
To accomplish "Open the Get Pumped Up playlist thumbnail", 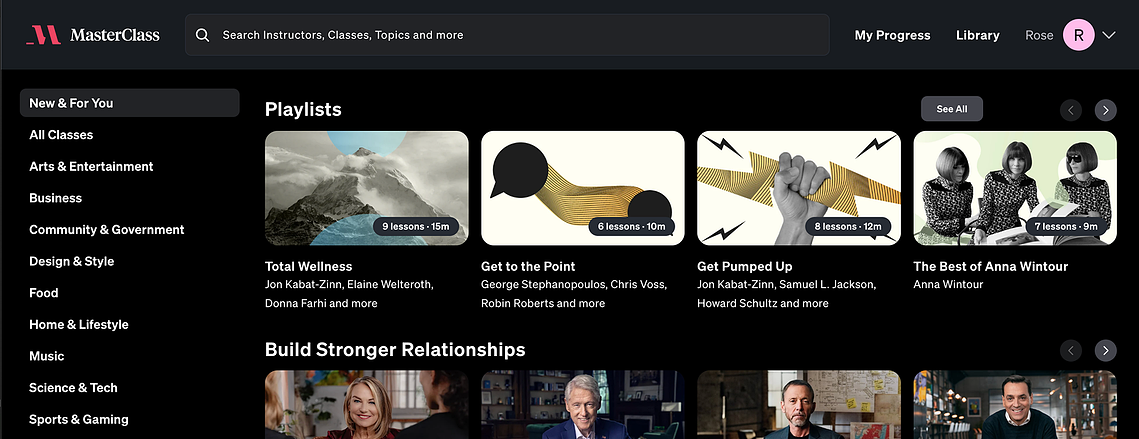I will [799, 188].
